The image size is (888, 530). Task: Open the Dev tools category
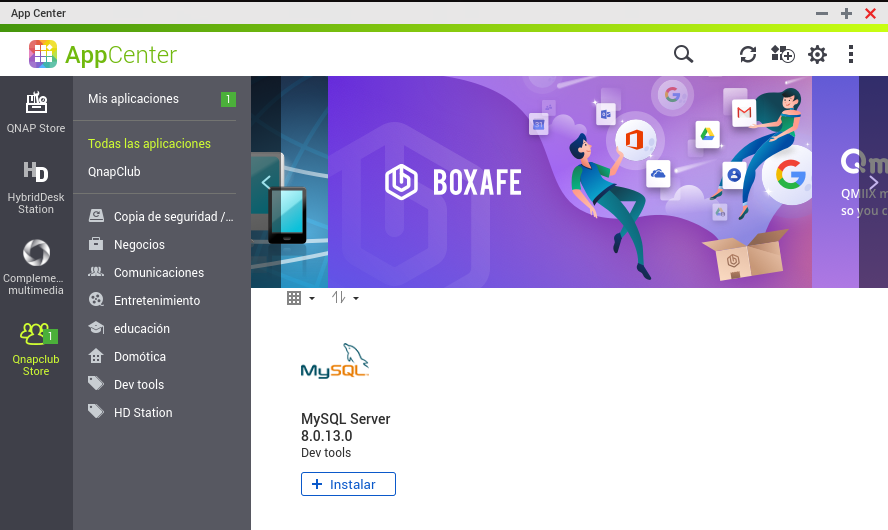coord(138,384)
